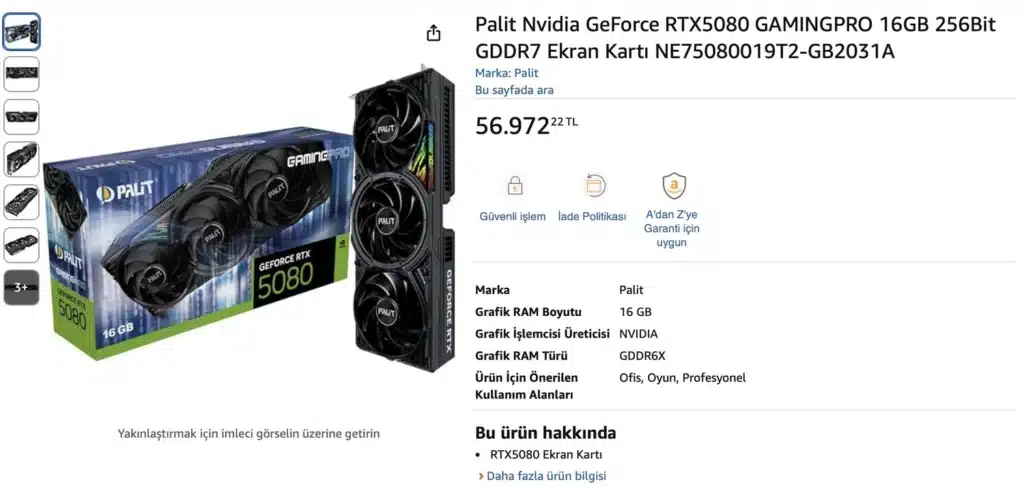Open the İade Politikası text link

click(x=592, y=216)
